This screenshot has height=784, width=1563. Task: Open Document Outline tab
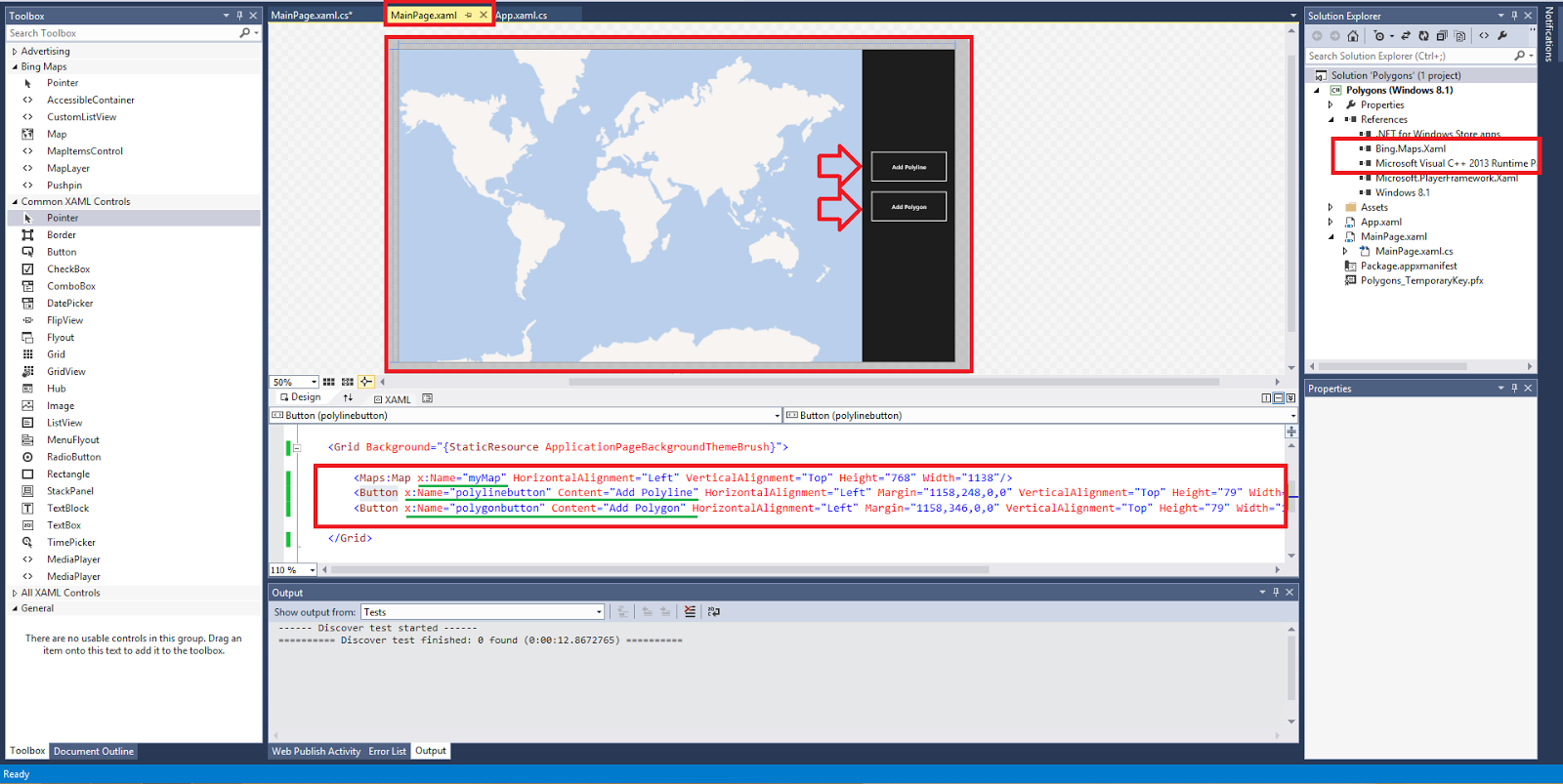pos(94,752)
